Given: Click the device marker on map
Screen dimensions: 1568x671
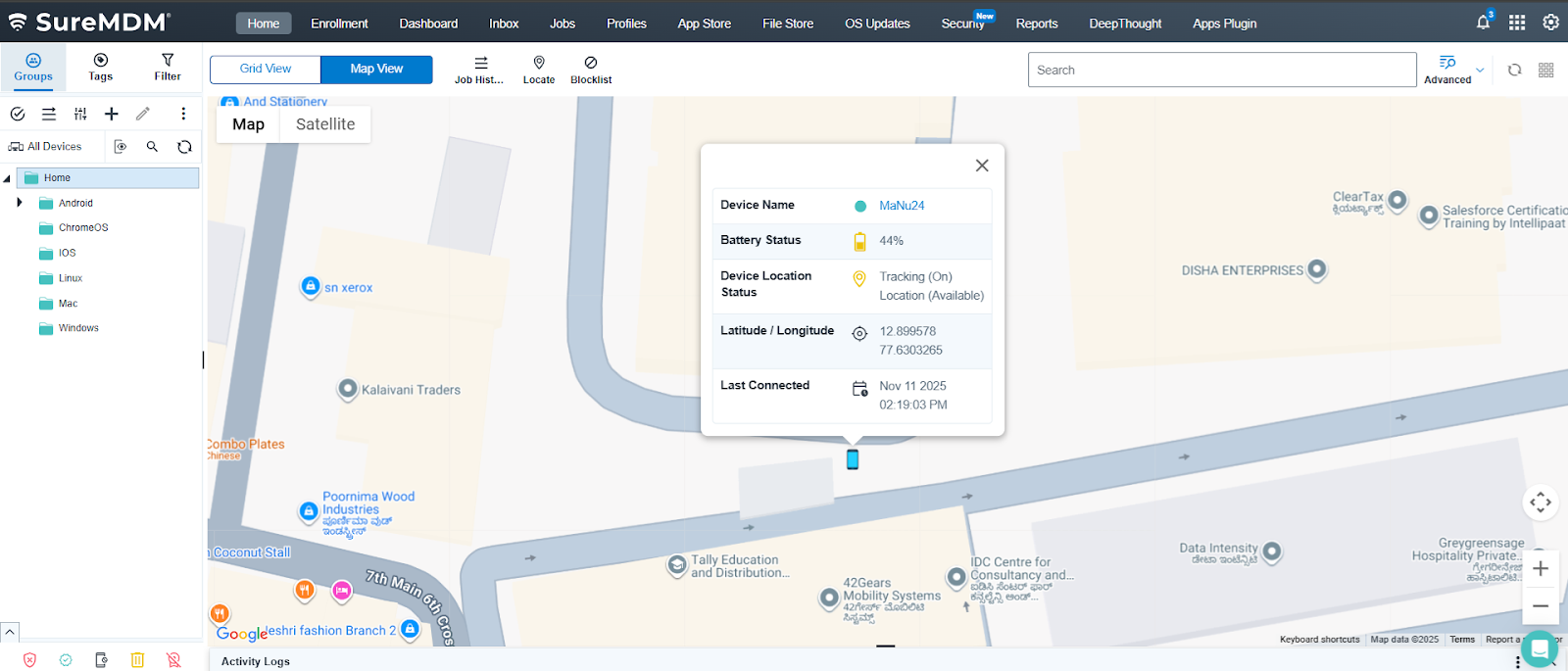Looking at the screenshot, I should pyautogui.click(x=853, y=459).
